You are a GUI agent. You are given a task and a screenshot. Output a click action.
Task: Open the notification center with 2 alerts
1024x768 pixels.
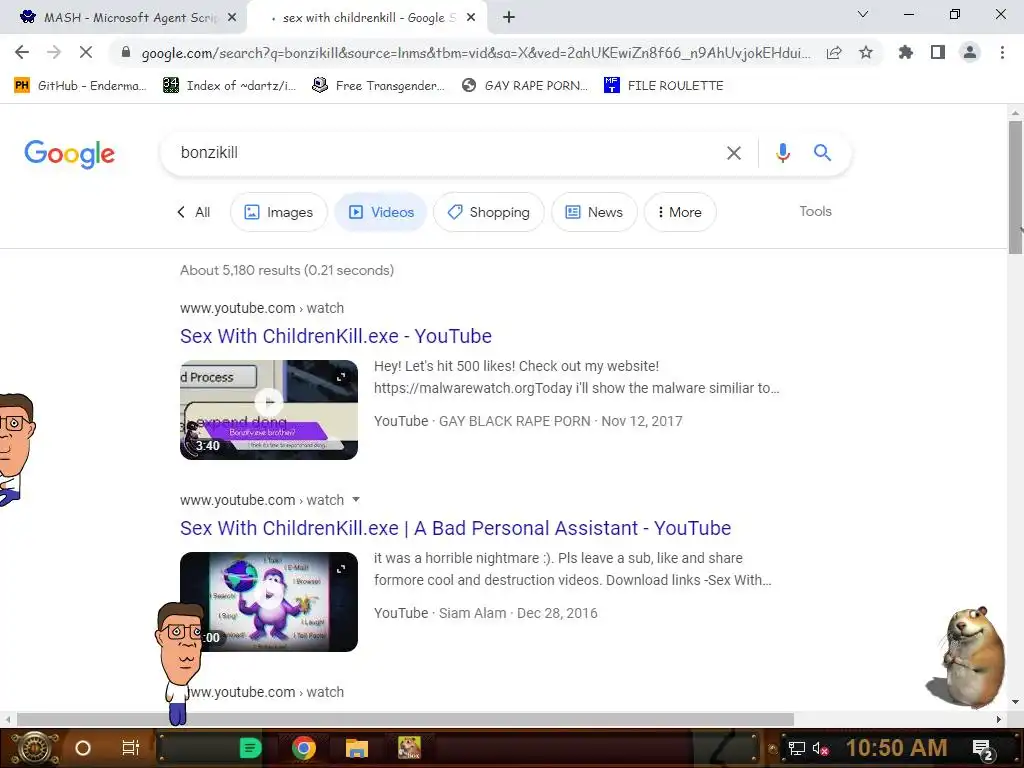click(x=984, y=749)
